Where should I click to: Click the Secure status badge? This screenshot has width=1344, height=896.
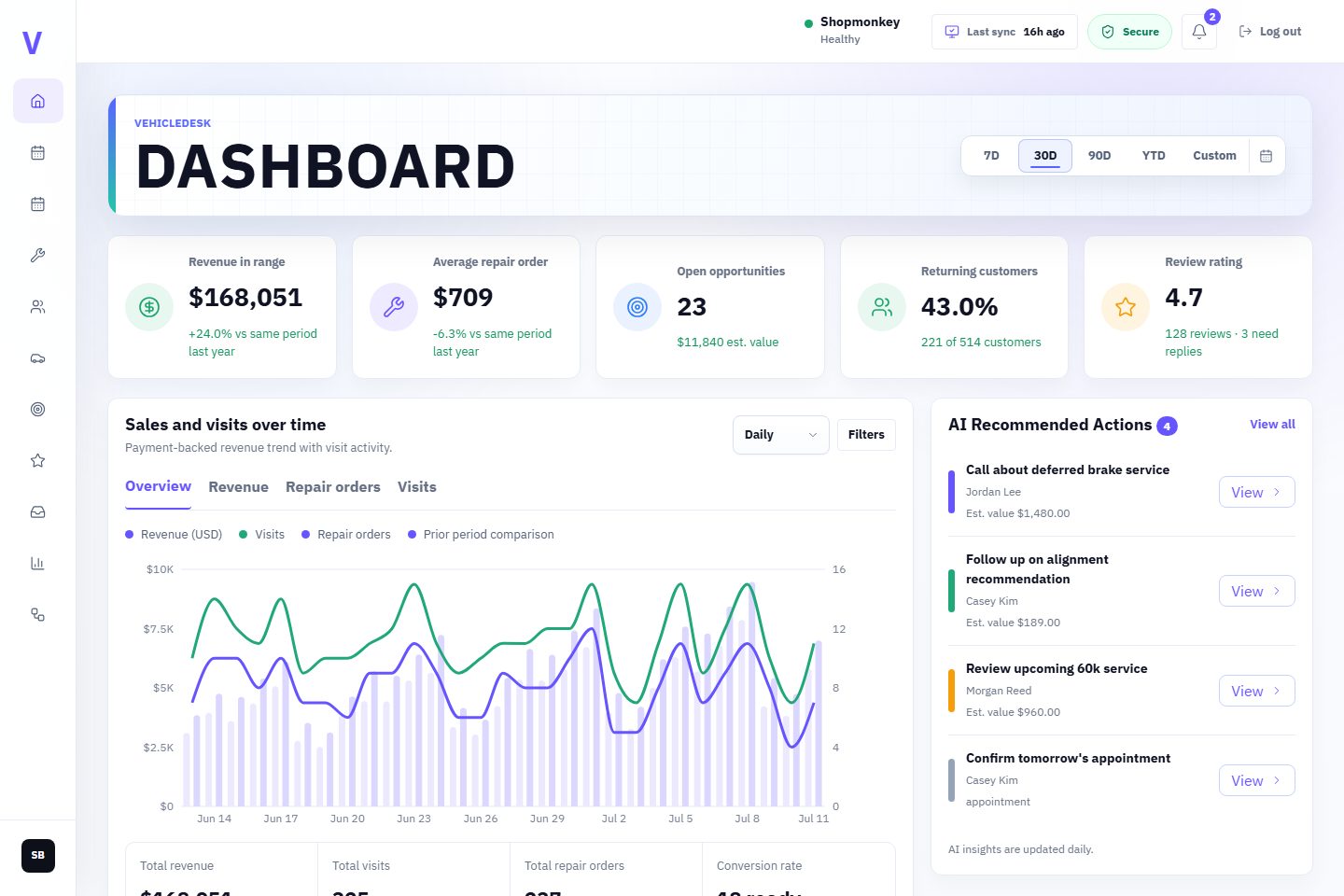1129,32
